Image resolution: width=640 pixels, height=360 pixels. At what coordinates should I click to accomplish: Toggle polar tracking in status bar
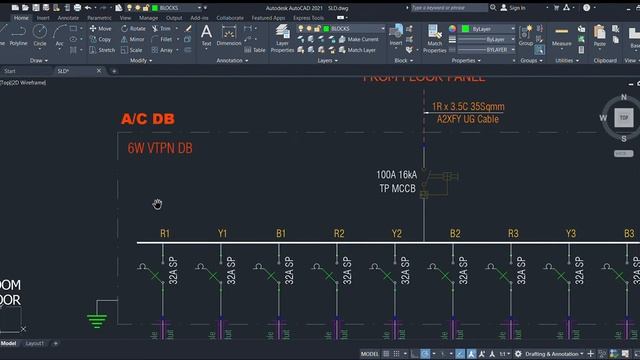point(425,354)
